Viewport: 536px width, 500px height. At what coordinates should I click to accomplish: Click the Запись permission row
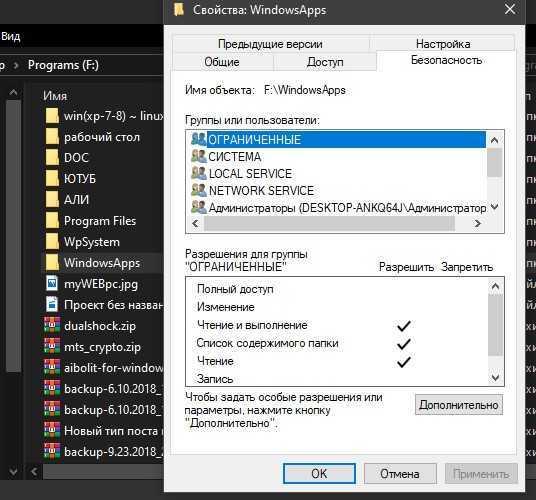338,379
